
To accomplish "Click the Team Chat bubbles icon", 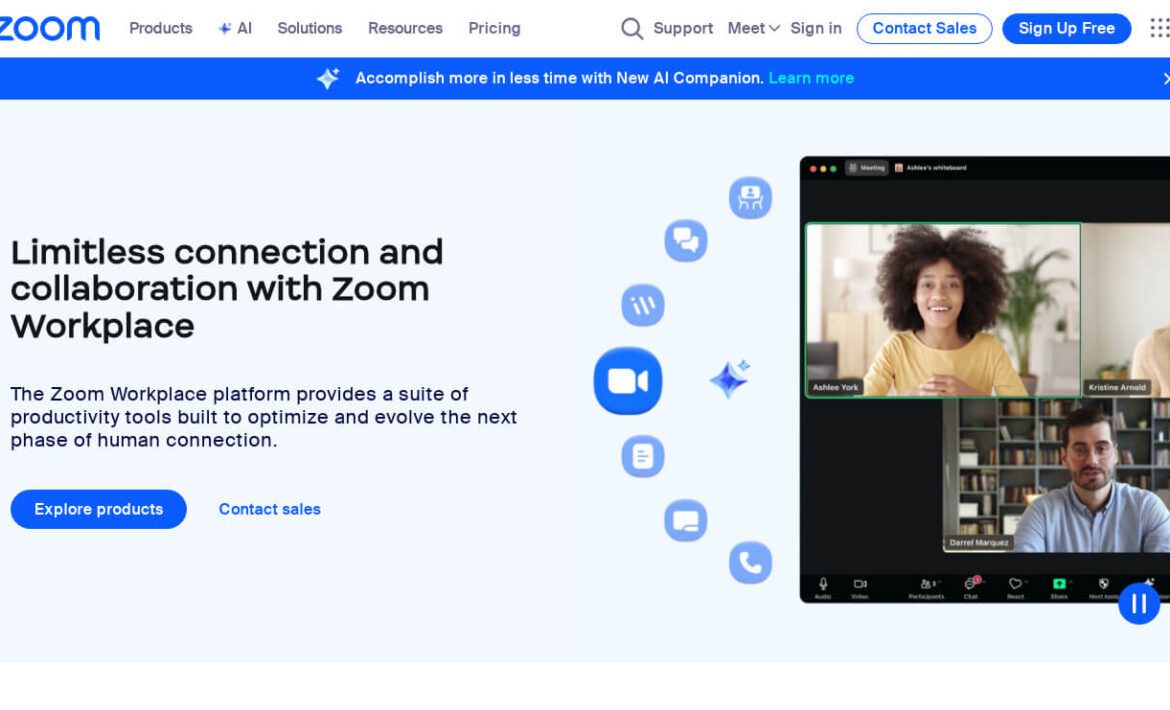I will pos(686,241).
